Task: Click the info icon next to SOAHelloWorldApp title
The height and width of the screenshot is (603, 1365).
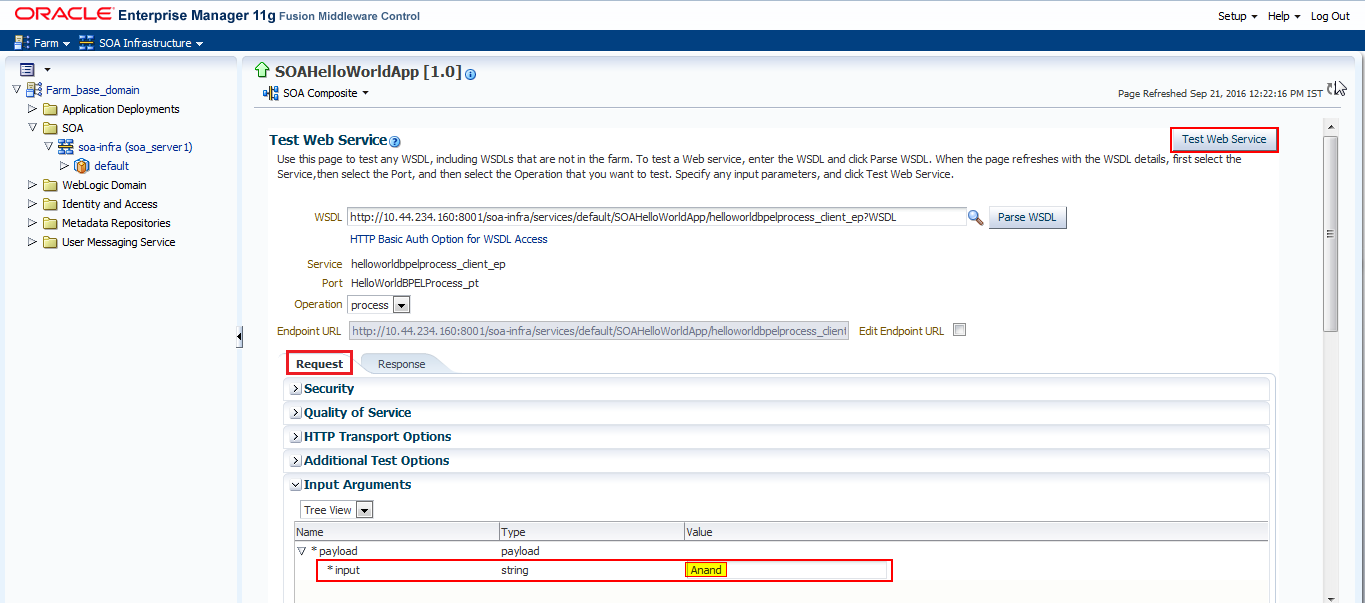Action: point(470,73)
